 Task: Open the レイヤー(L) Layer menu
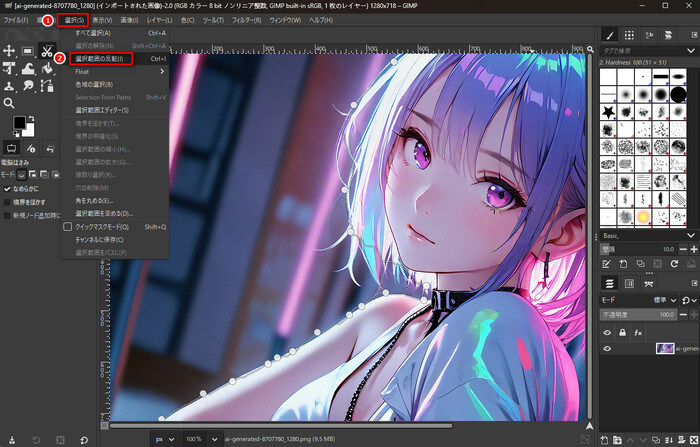pyautogui.click(x=159, y=21)
